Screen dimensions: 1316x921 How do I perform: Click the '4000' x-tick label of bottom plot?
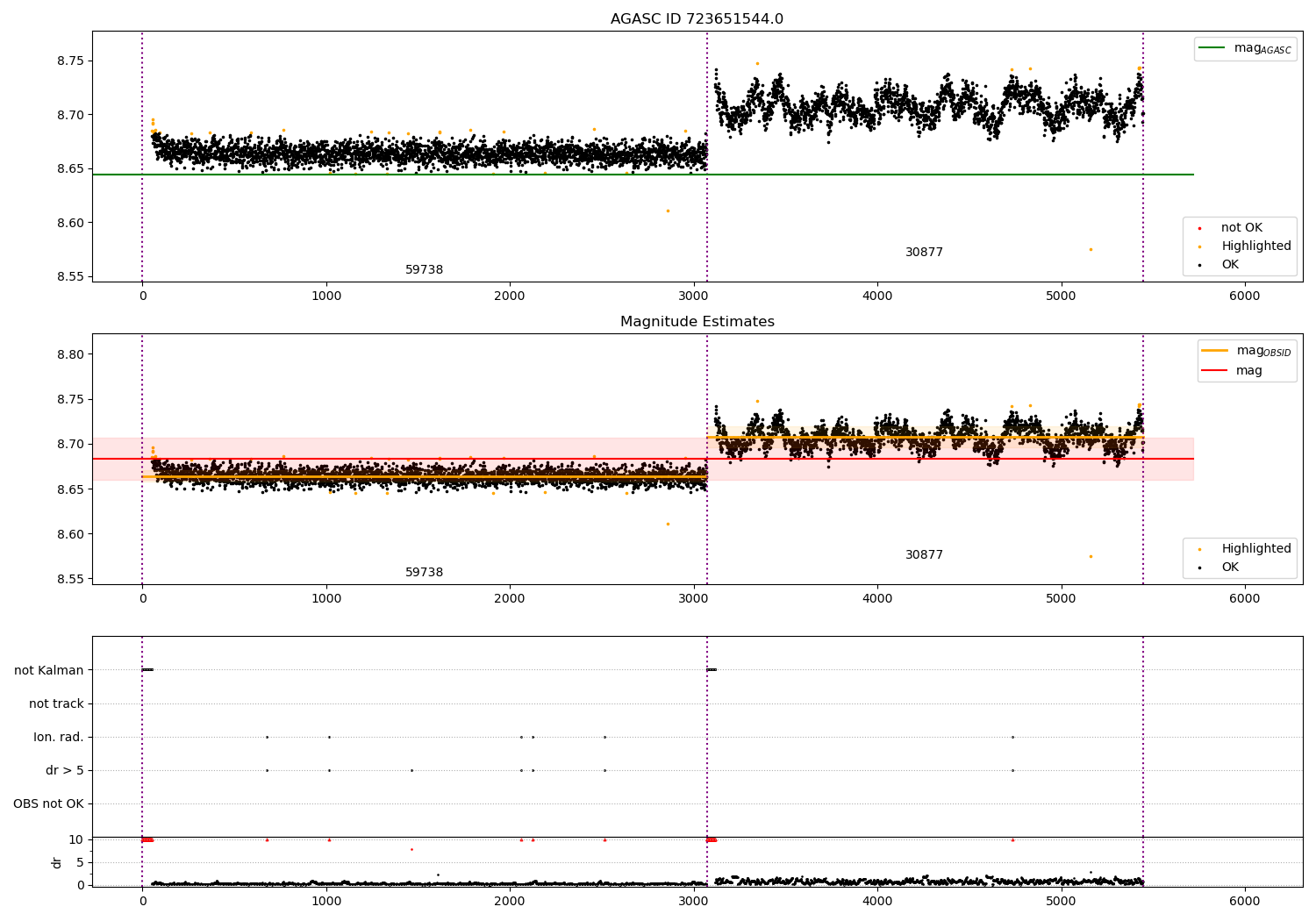(x=877, y=901)
